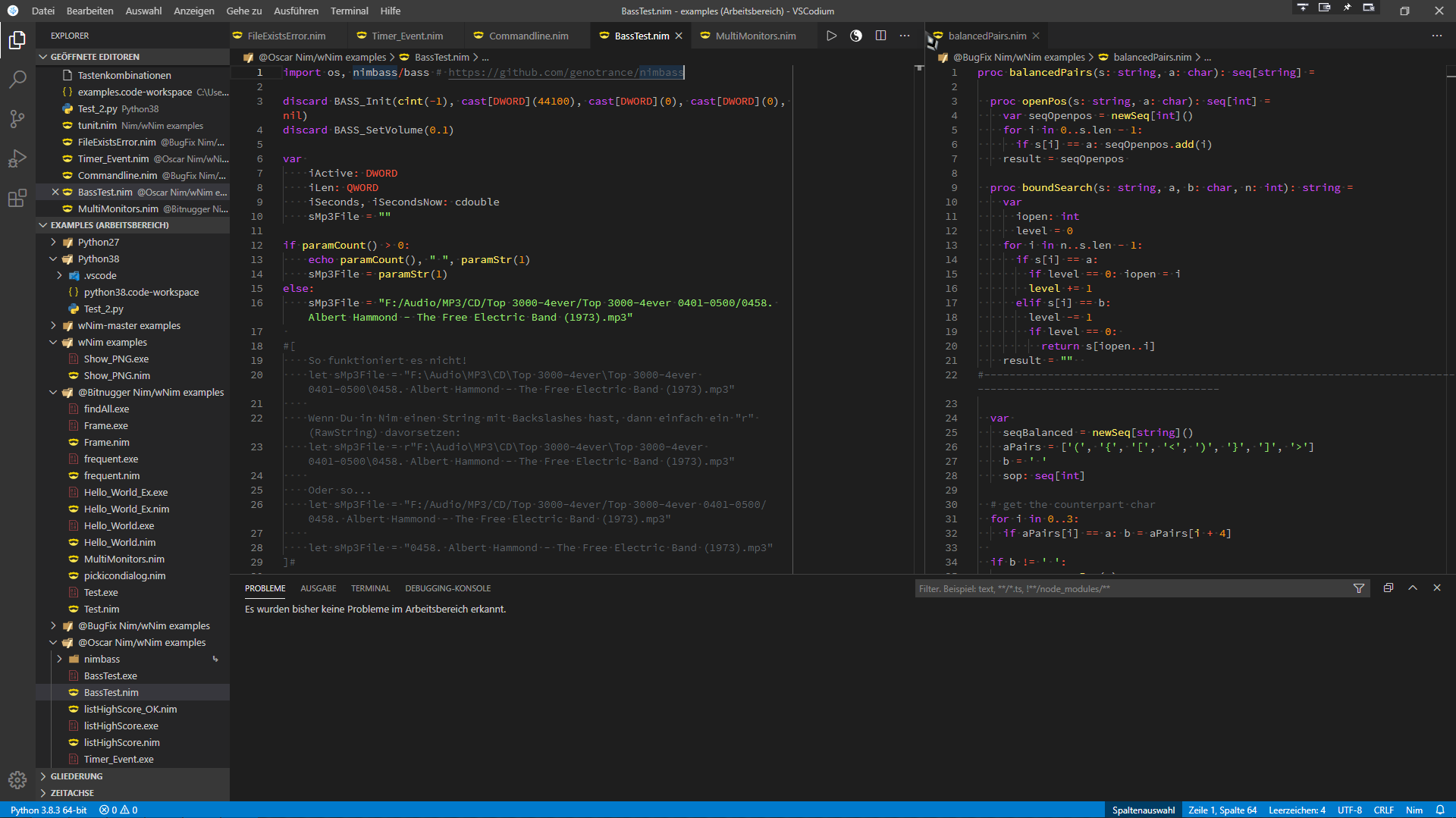Open the problems filter funnel options

[x=1359, y=588]
